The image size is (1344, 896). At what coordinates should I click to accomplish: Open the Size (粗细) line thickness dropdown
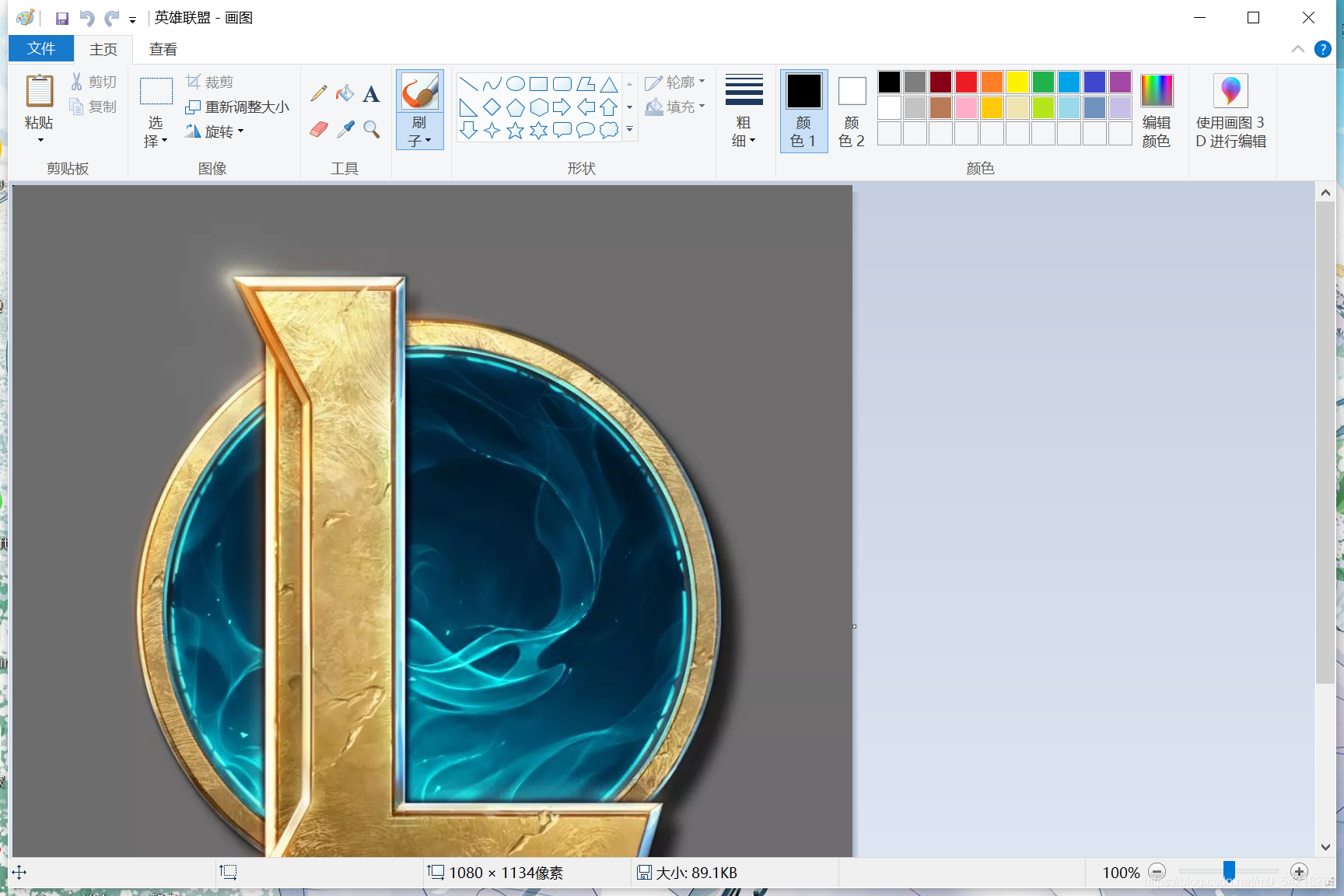(x=744, y=111)
